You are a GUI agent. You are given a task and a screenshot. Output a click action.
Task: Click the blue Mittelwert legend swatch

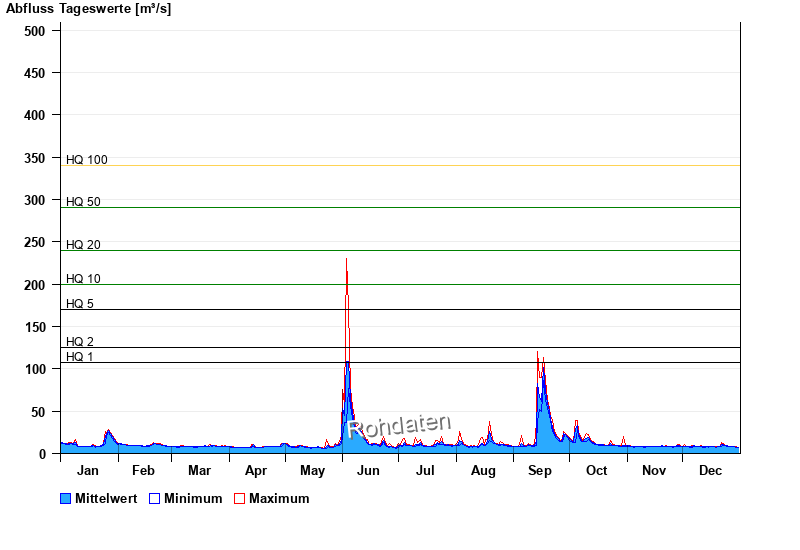65,498
